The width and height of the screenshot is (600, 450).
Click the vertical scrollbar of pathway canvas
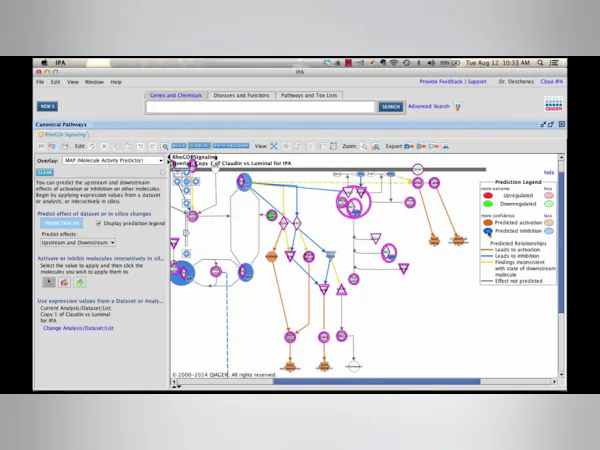point(561,242)
